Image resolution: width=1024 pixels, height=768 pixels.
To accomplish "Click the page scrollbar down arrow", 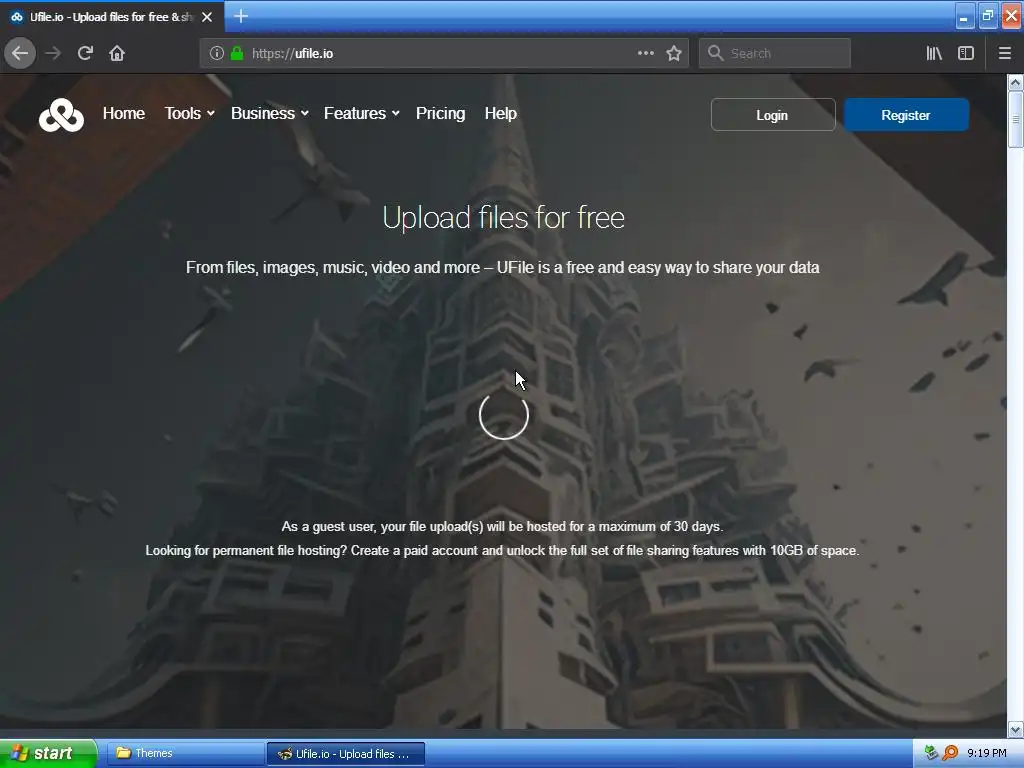I will (1015, 728).
